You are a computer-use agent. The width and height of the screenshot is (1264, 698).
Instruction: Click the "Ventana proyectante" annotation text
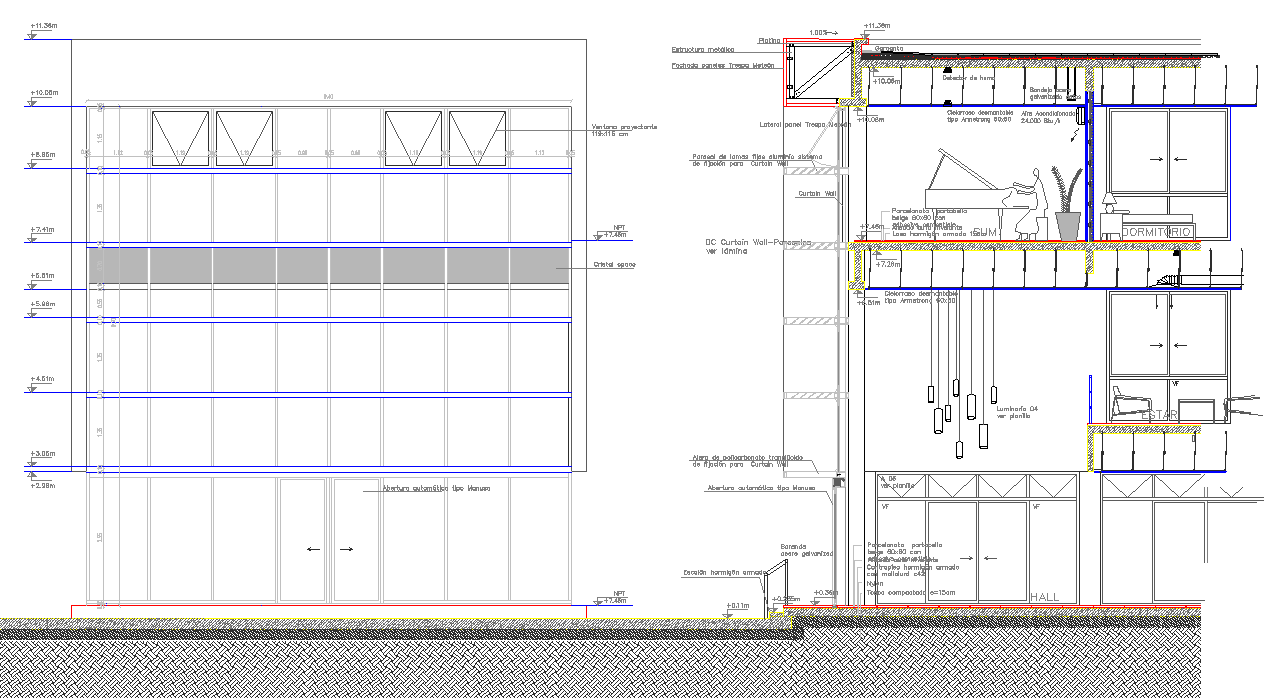point(625,130)
